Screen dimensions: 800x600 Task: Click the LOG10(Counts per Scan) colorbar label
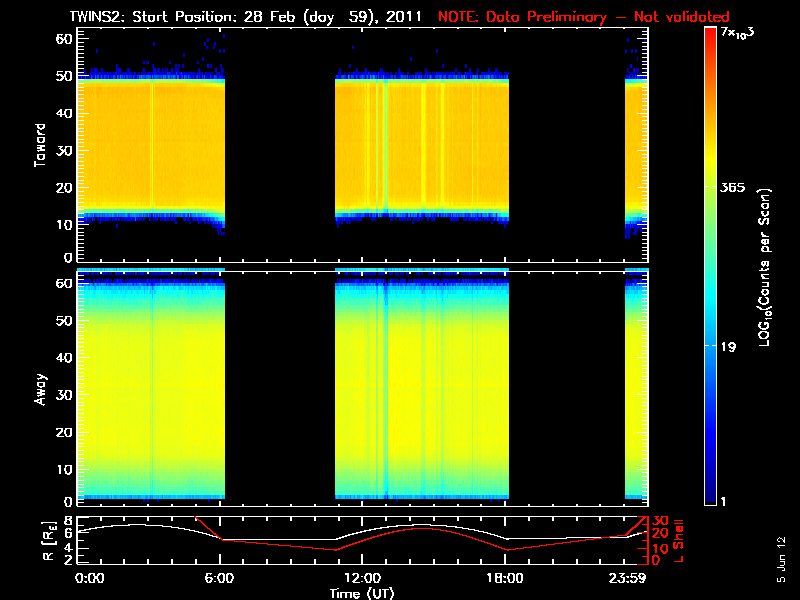tap(764, 267)
